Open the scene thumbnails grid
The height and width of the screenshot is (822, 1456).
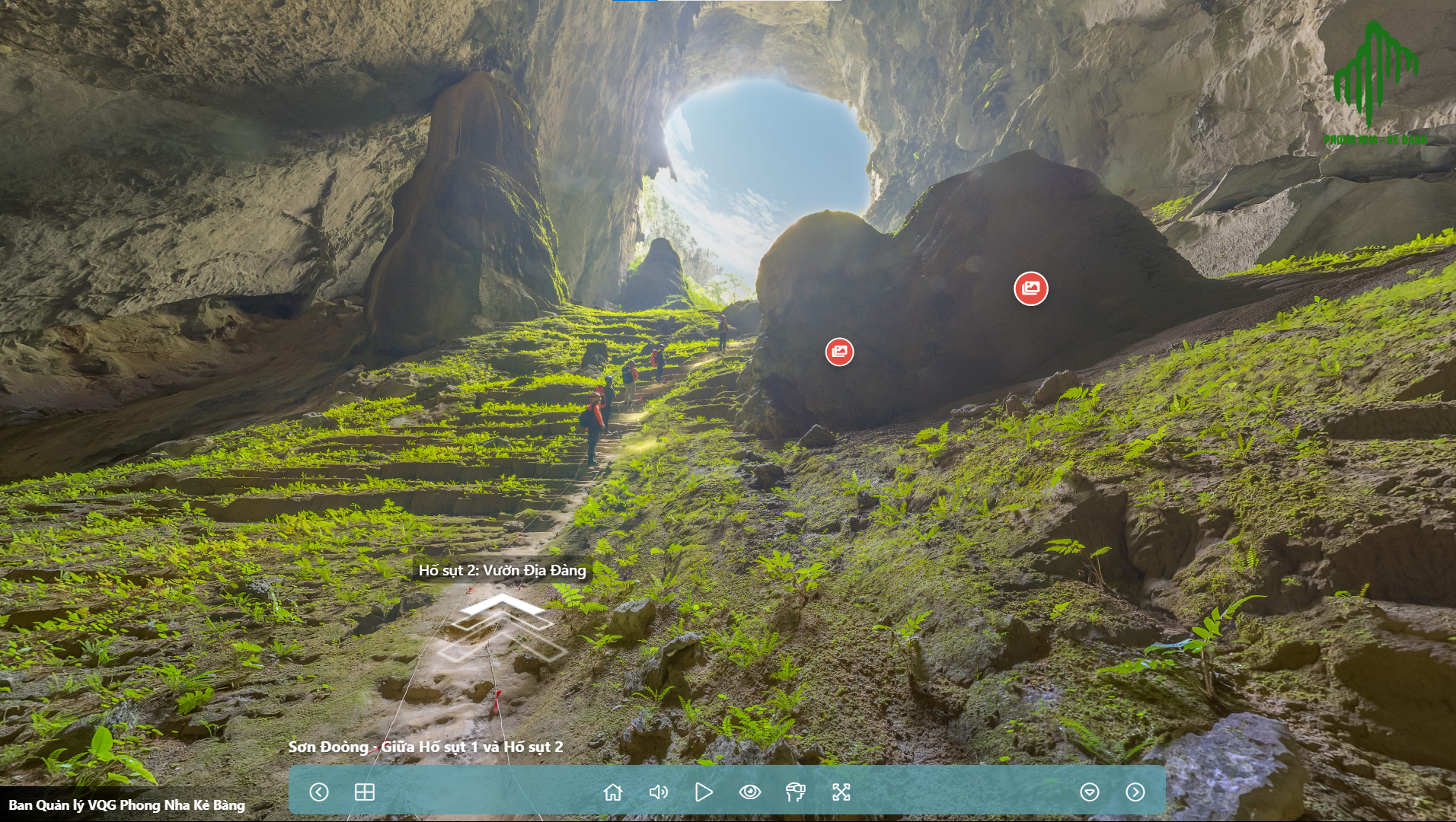pos(365,792)
